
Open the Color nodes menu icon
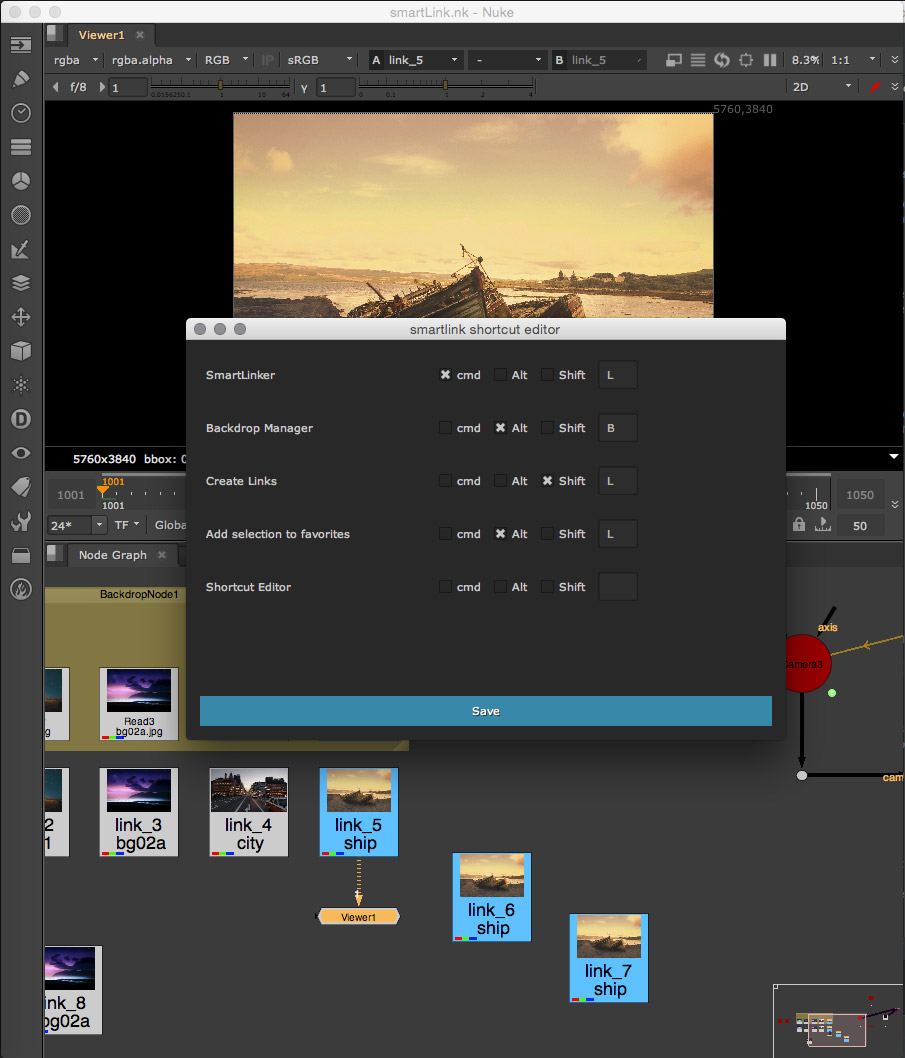[21, 181]
